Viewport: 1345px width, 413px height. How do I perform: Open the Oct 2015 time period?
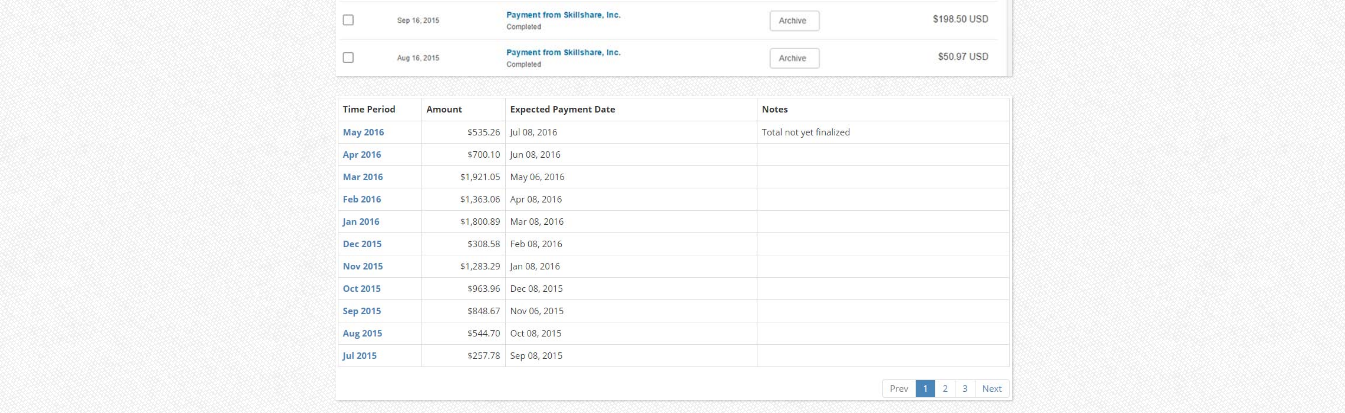(x=362, y=289)
